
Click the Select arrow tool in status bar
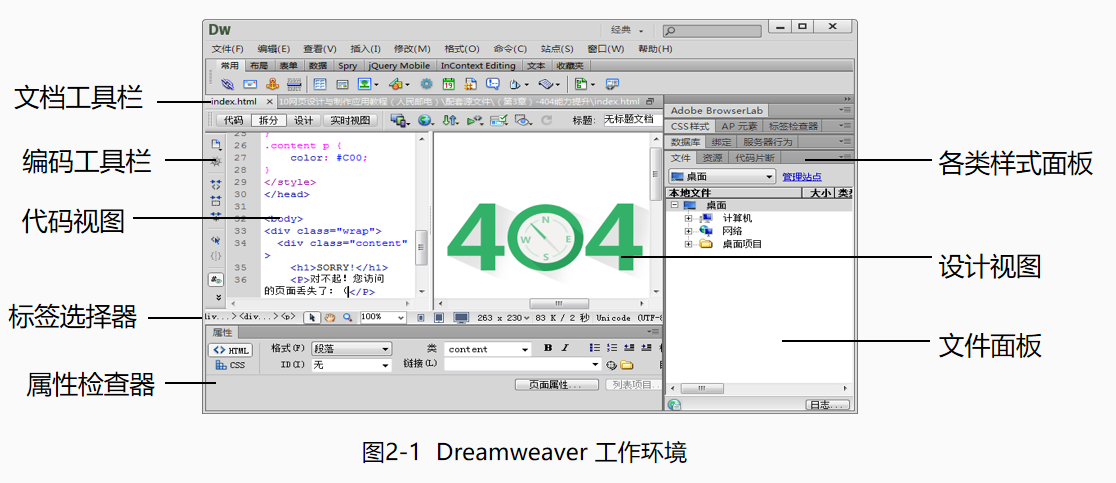(312, 317)
